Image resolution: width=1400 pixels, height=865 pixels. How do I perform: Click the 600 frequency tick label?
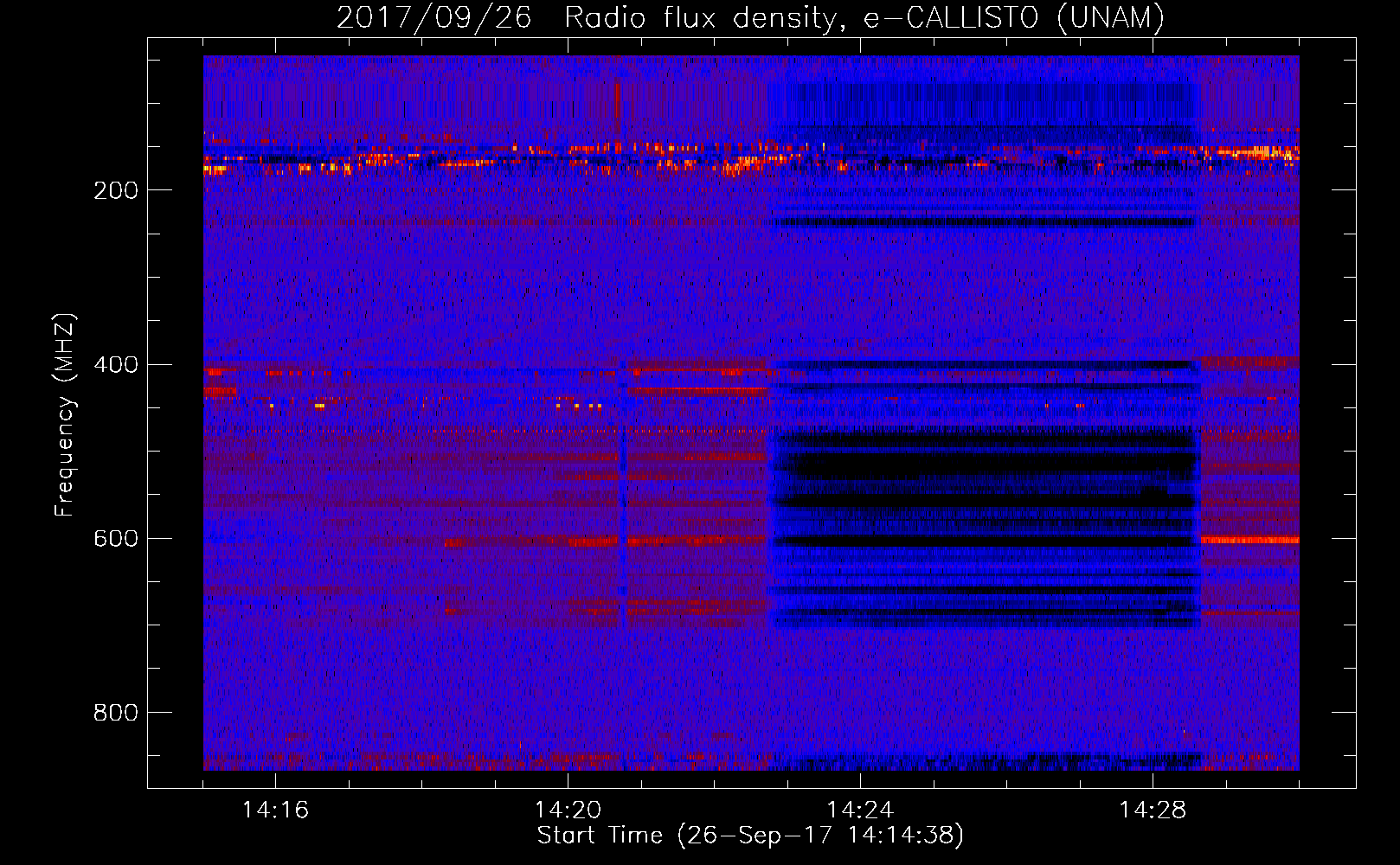[116, 538]
